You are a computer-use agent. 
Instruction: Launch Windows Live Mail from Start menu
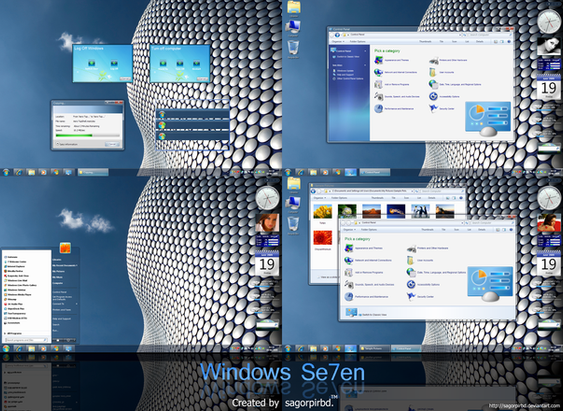tap(17, 280)
